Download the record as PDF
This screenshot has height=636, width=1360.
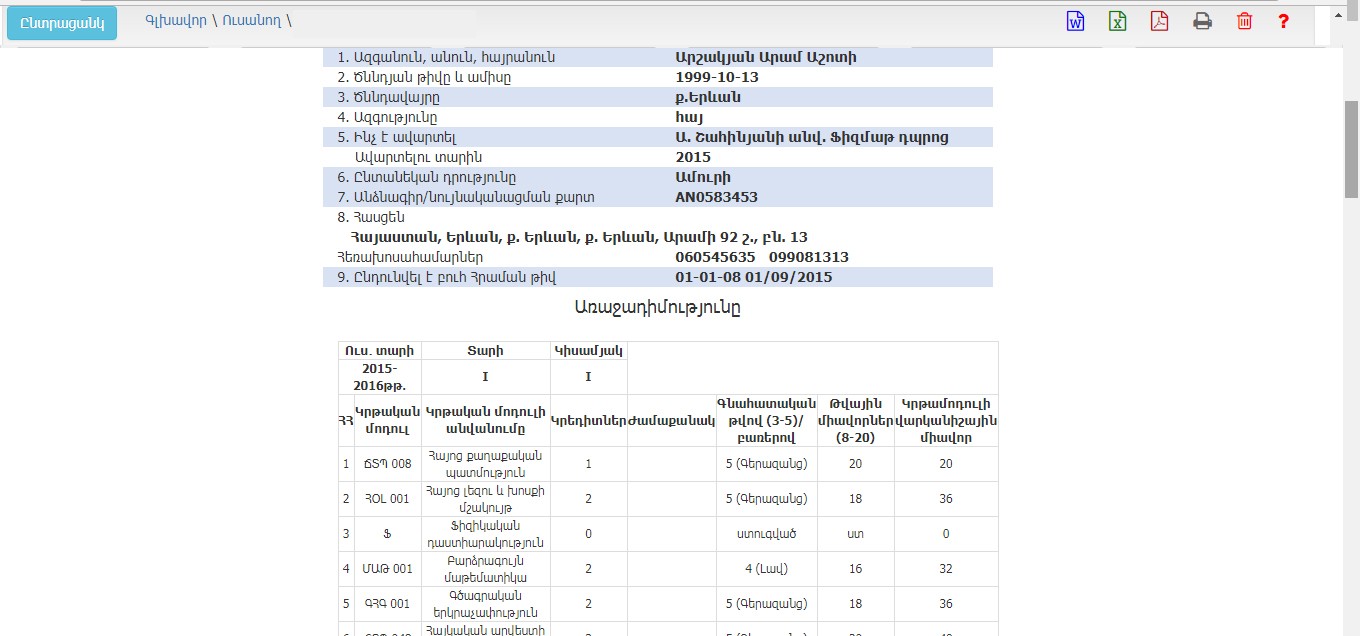click(1159, 21)
